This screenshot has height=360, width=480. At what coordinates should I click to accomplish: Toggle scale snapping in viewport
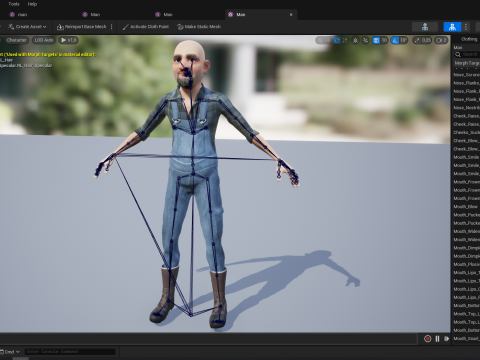coord(417,40)
